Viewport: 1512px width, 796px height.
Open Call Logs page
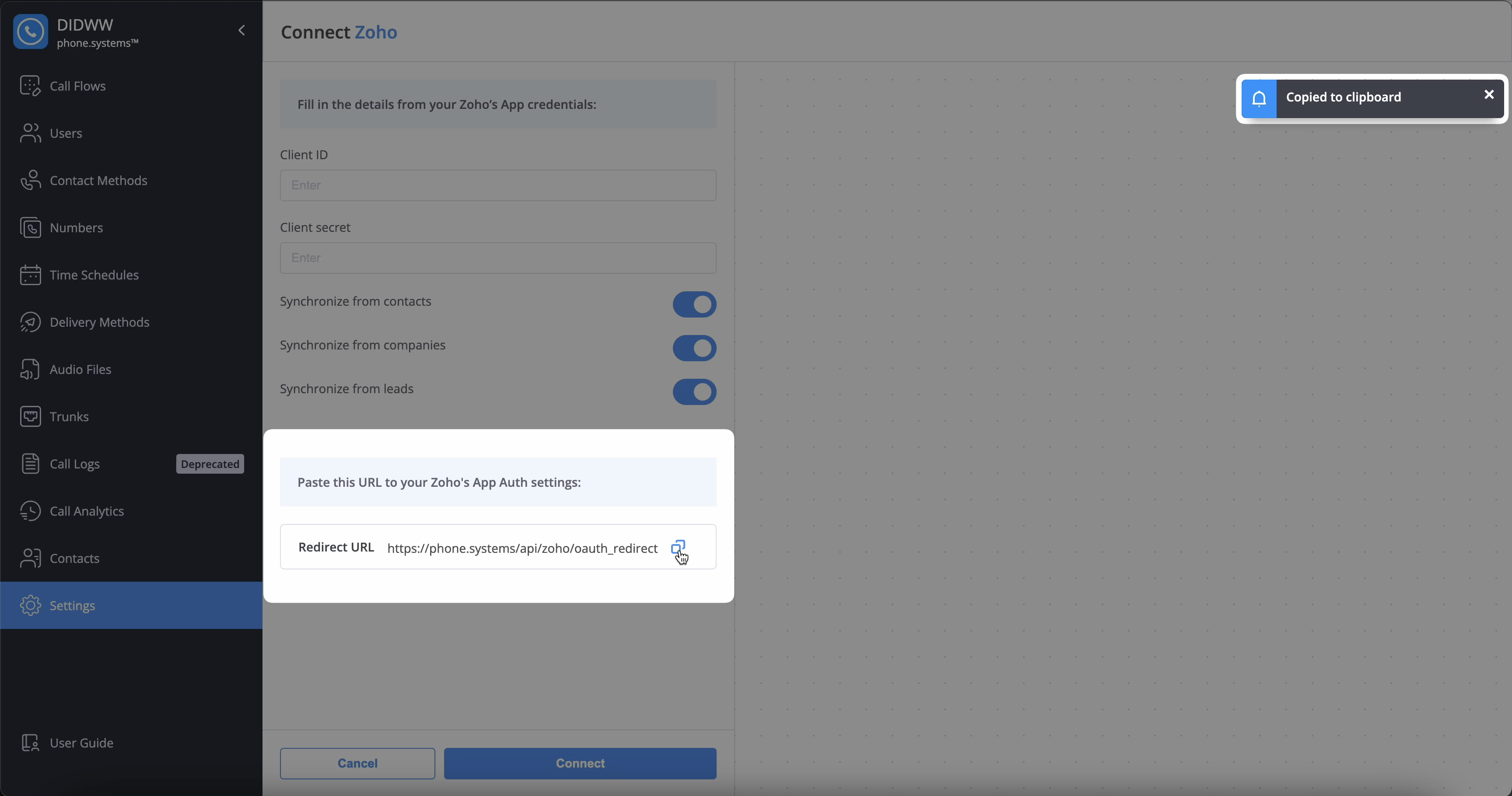132,464
